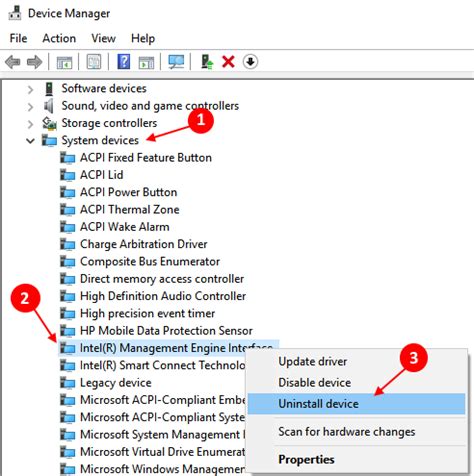Open the Help menu
This screenshot has width=474, height=476.
143,38
